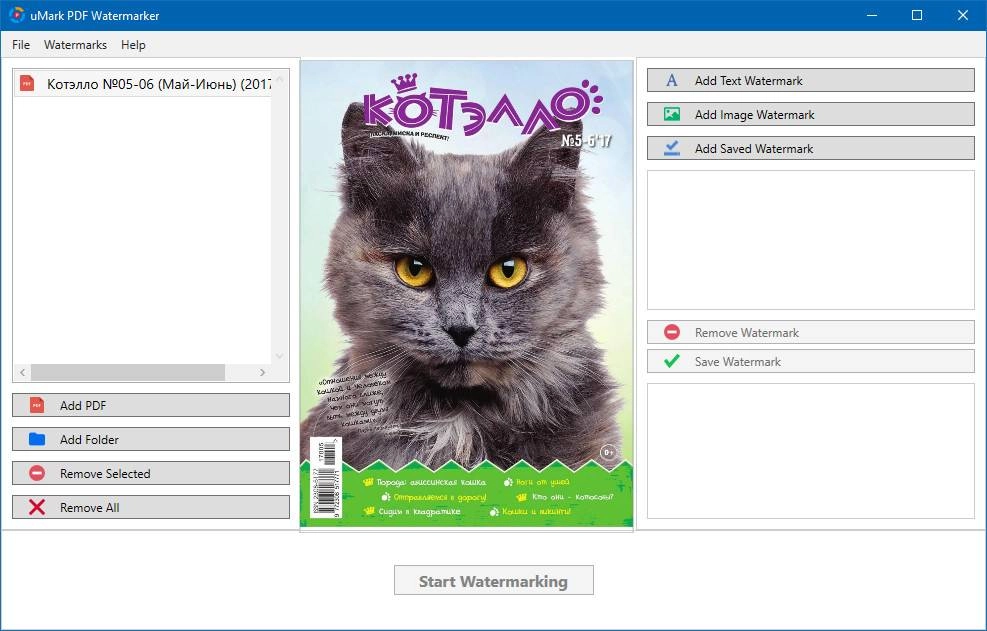987x631 pixels.
Task: Click the file list vertical scroll up arrow
Action: click(x=279, y=79)
